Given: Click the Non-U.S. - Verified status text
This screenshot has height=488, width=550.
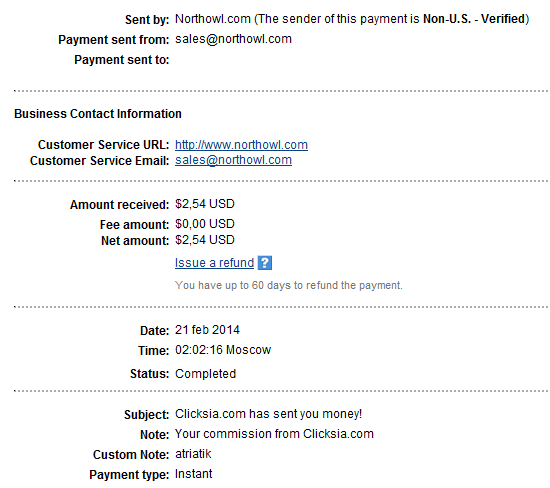Looking at the screenshot, I should click(x=474, y=19).
